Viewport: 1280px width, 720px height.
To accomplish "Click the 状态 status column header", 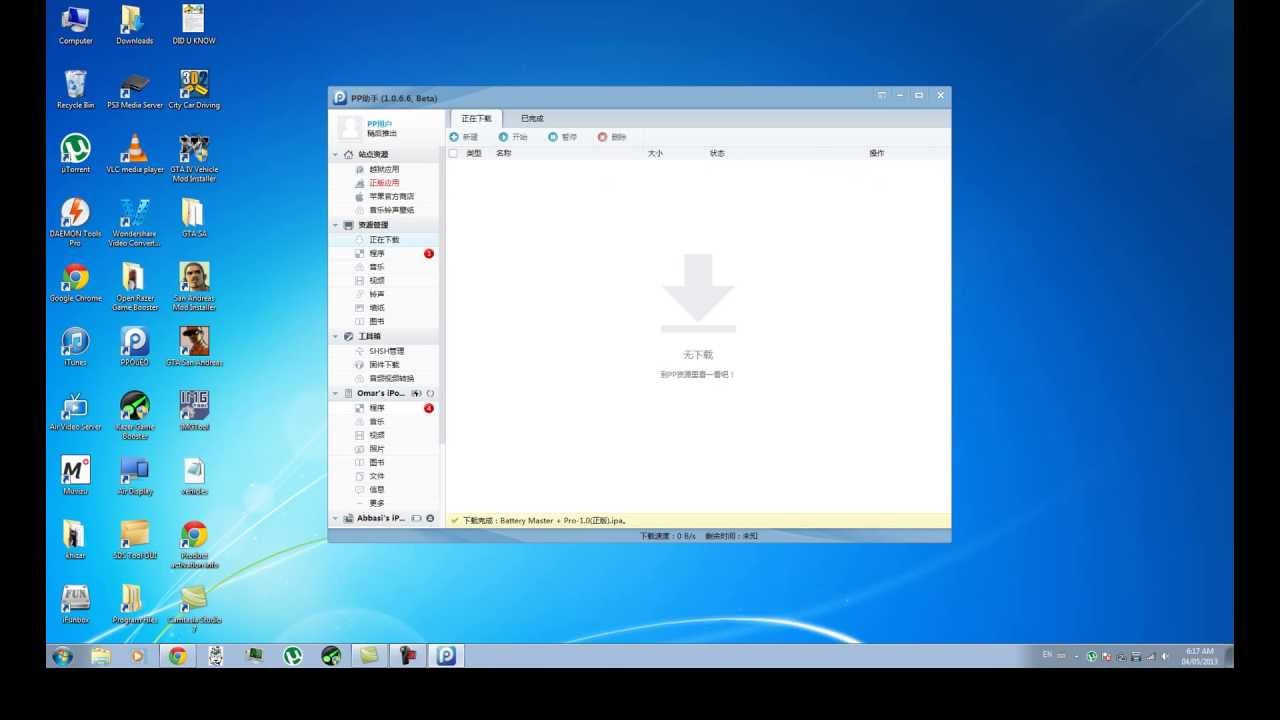I will click(717, 153).
